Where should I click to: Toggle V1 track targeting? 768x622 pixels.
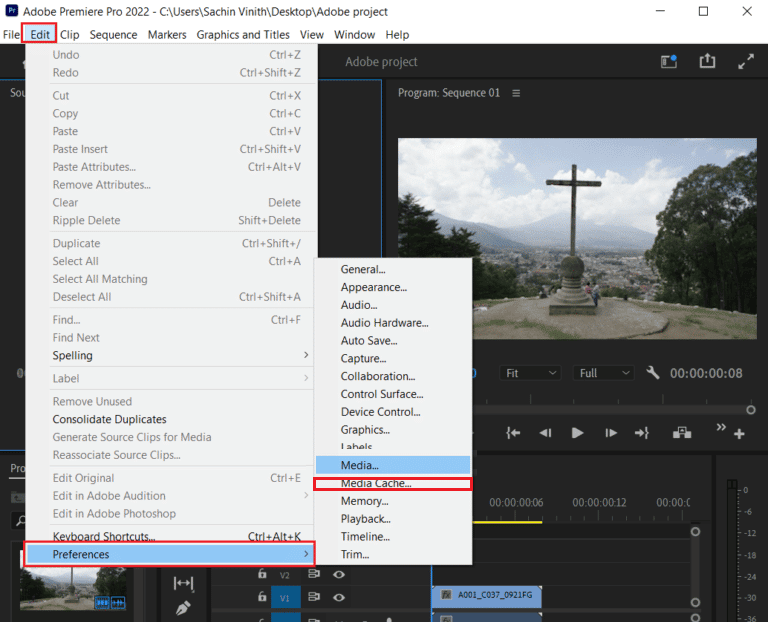(286, 598)
